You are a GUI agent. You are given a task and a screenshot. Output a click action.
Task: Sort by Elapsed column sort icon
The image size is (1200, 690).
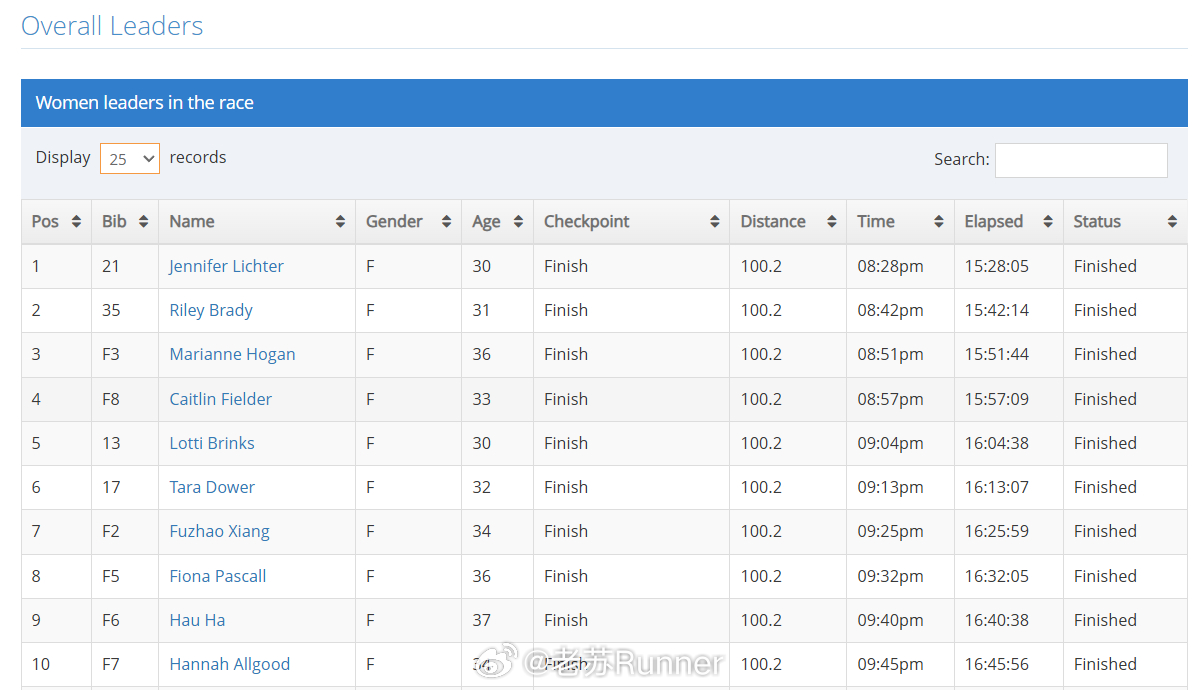(1047, 222)
